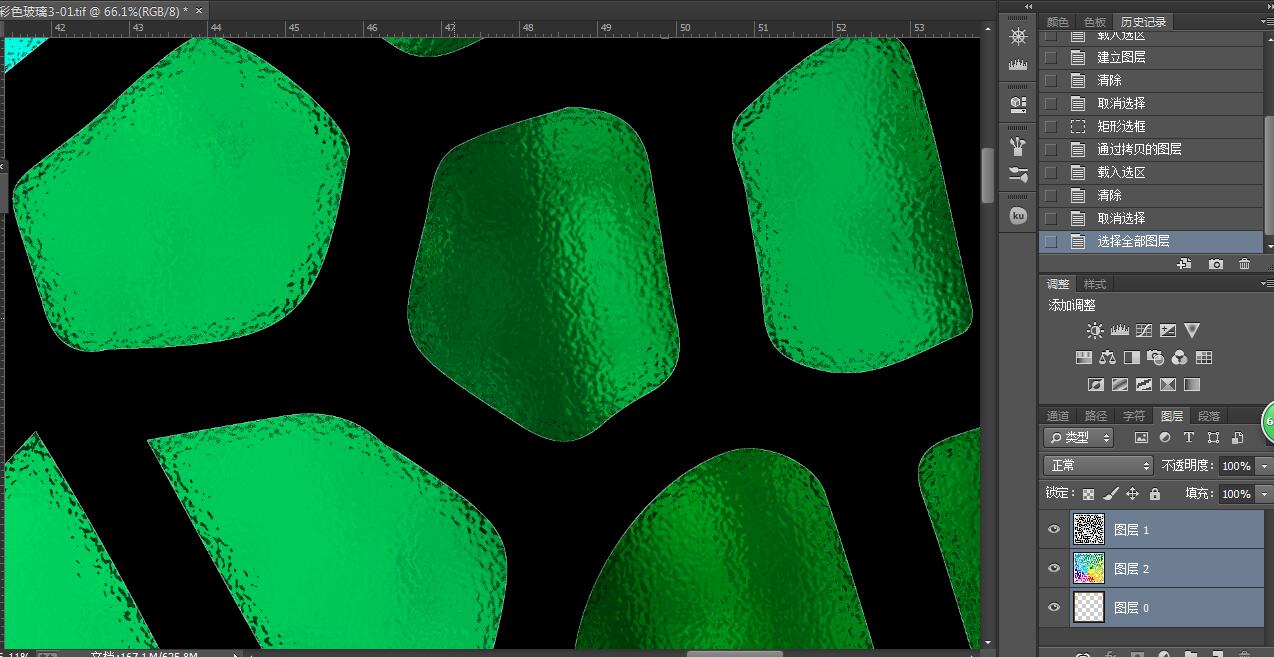
Task: Set history brush source at 建立图层 state
Action: 1050,58
